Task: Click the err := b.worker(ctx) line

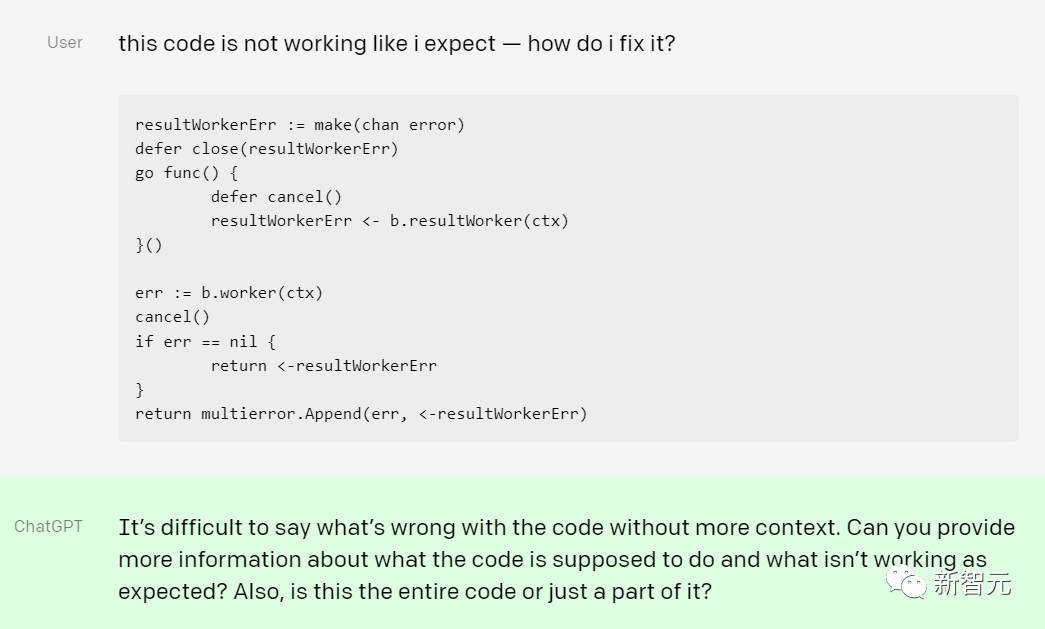Action: coord(229,293)
